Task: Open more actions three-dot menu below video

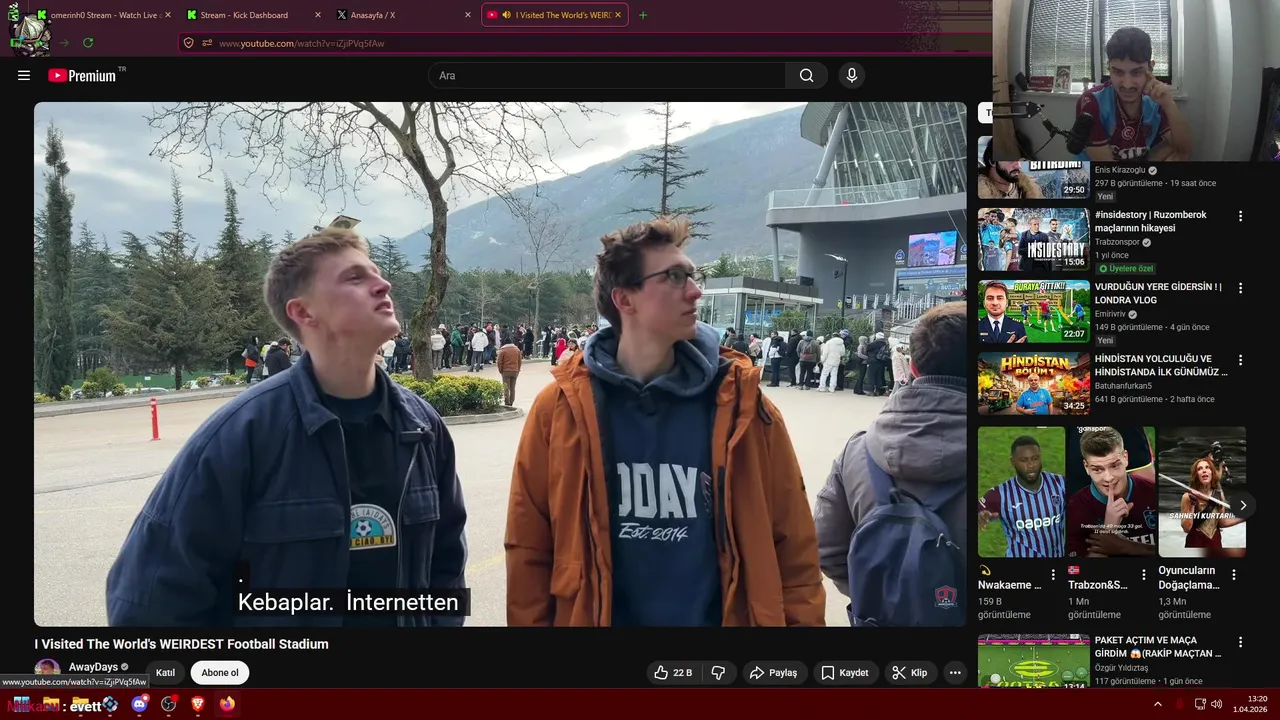Action: click(955, 673)
